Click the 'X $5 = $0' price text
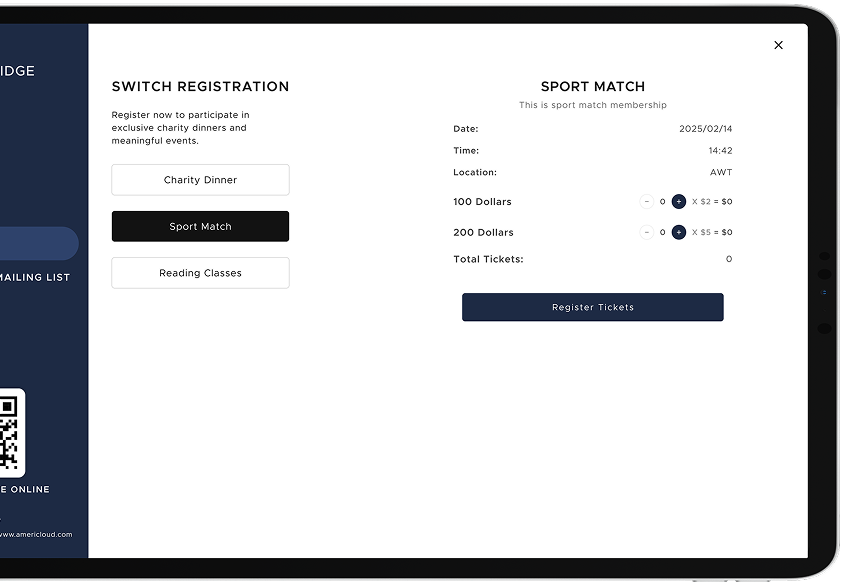This screenshot has height=582, width=845. 712,232
